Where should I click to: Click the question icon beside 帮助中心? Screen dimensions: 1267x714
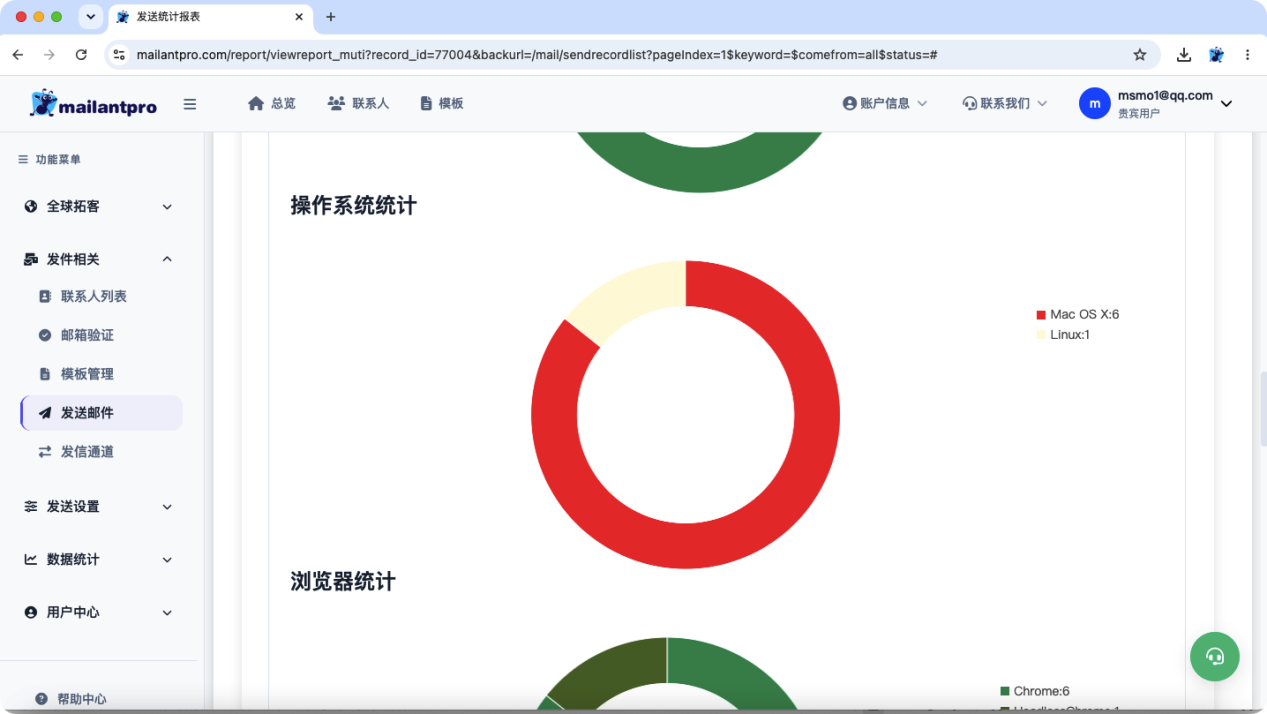[x=41, y=699]
